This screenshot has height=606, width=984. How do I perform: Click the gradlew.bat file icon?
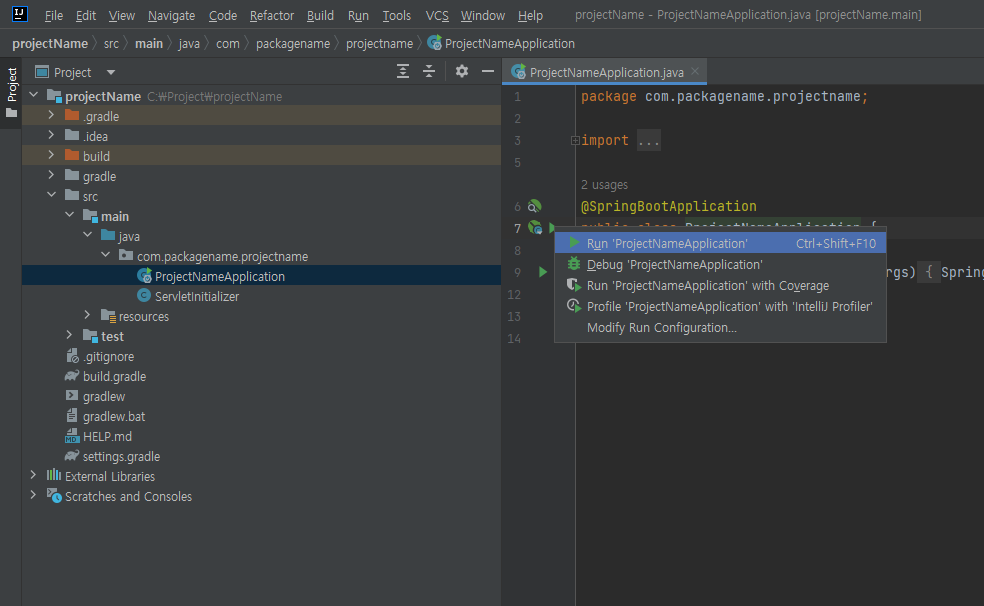point(72,415)
